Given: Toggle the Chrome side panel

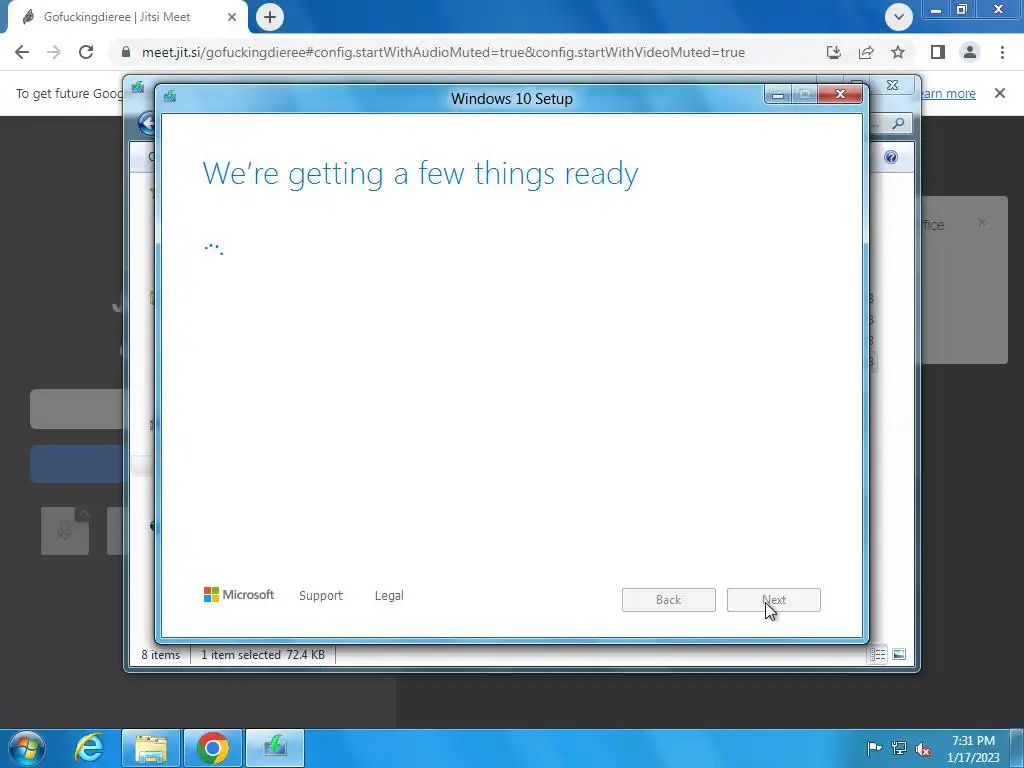Looking at the screenshot, I should tap(938, 52).
